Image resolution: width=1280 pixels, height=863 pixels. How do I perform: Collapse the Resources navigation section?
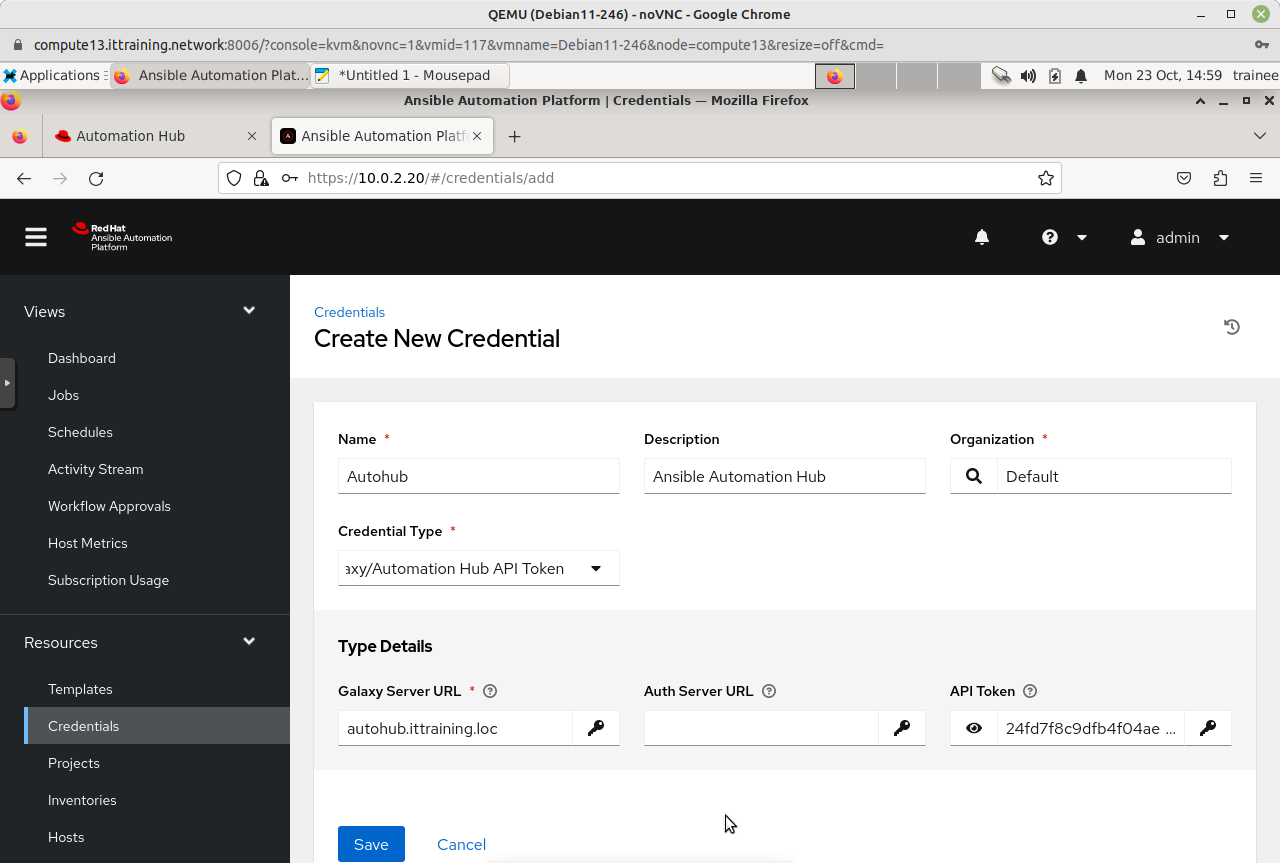coord(249,642)
